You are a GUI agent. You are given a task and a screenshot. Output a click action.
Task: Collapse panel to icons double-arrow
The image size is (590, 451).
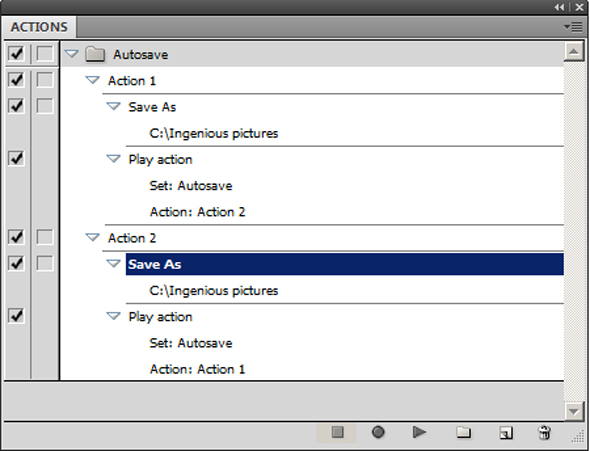(x=559, y=7)
